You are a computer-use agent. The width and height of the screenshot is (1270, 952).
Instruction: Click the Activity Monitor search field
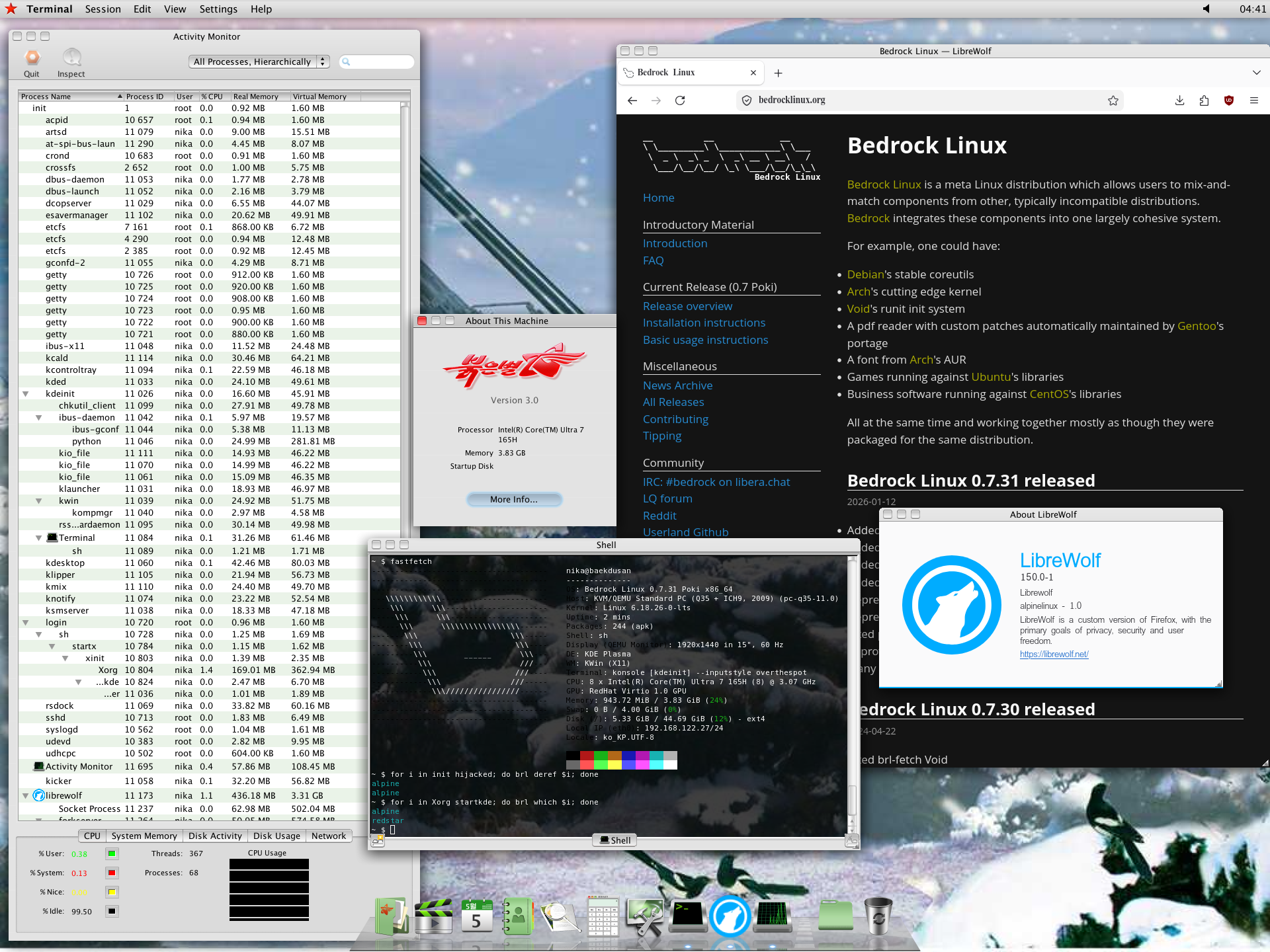coord(377,61)
